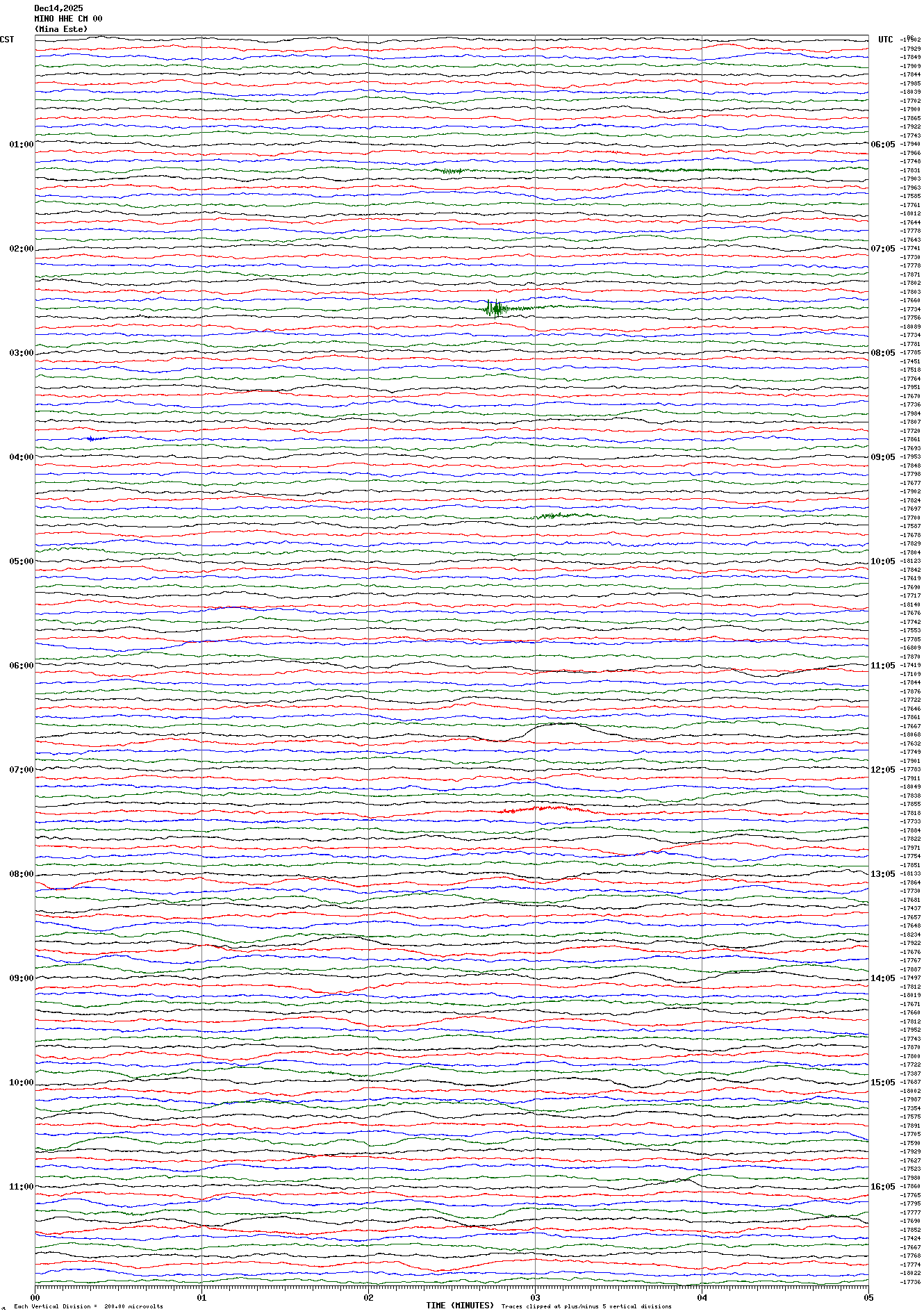Click the Dec14,2025 date header

click(58, 8)
